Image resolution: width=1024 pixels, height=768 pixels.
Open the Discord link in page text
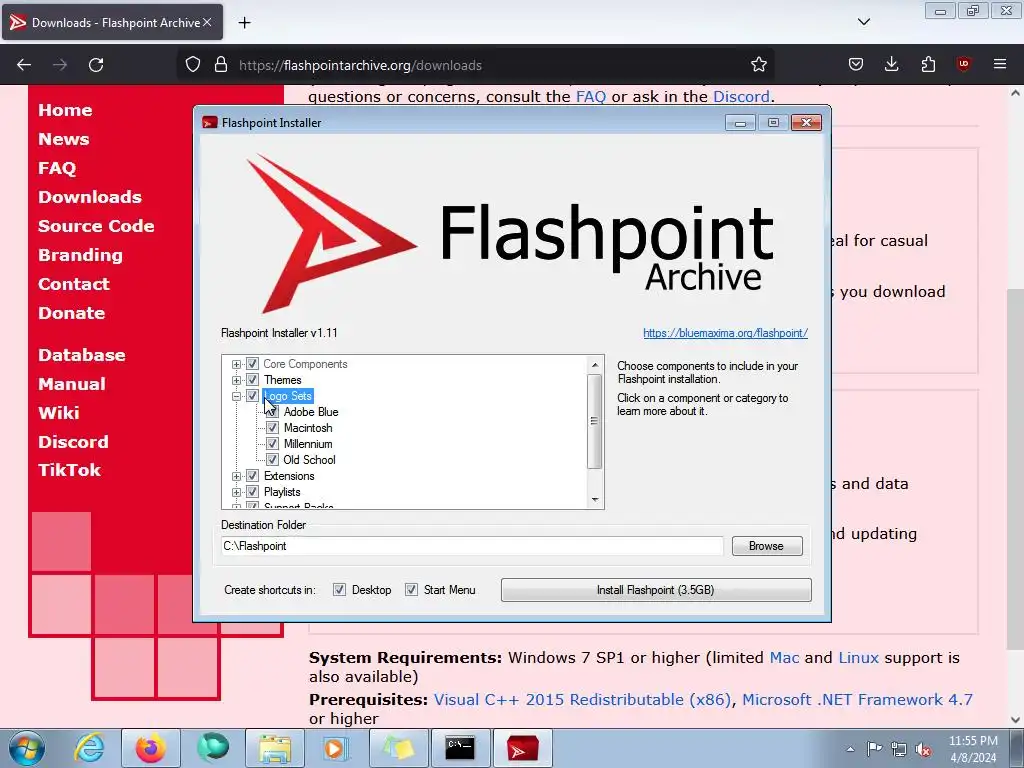[x=741, y=97]
